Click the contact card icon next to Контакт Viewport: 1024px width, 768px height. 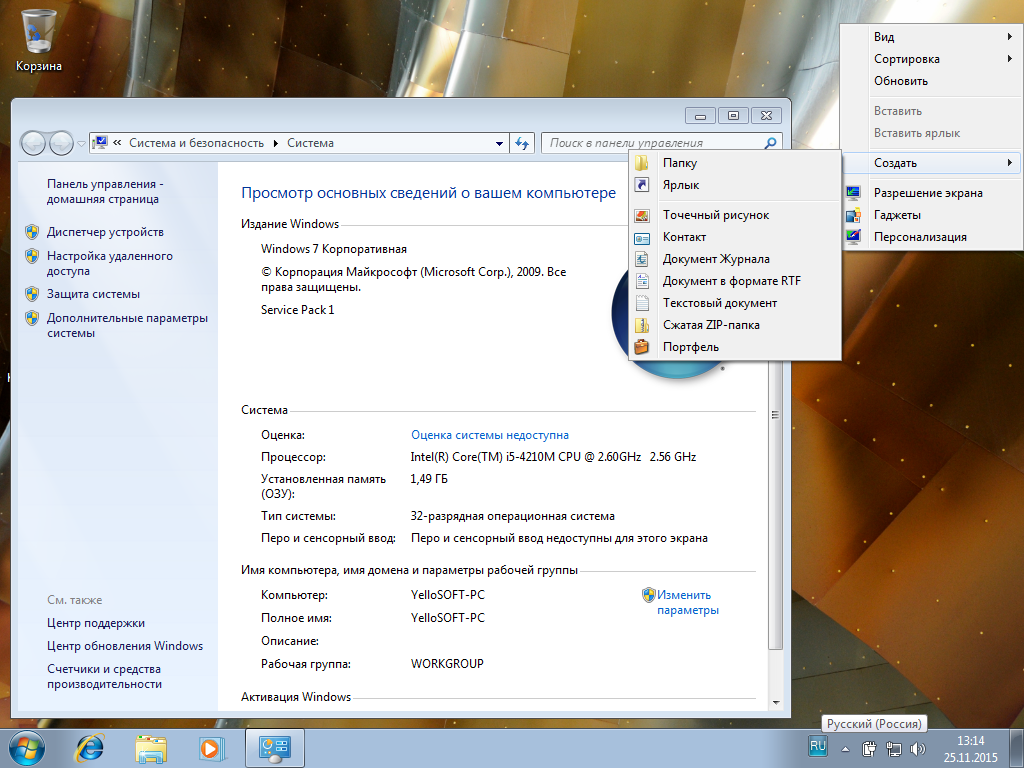click(642, 238)
